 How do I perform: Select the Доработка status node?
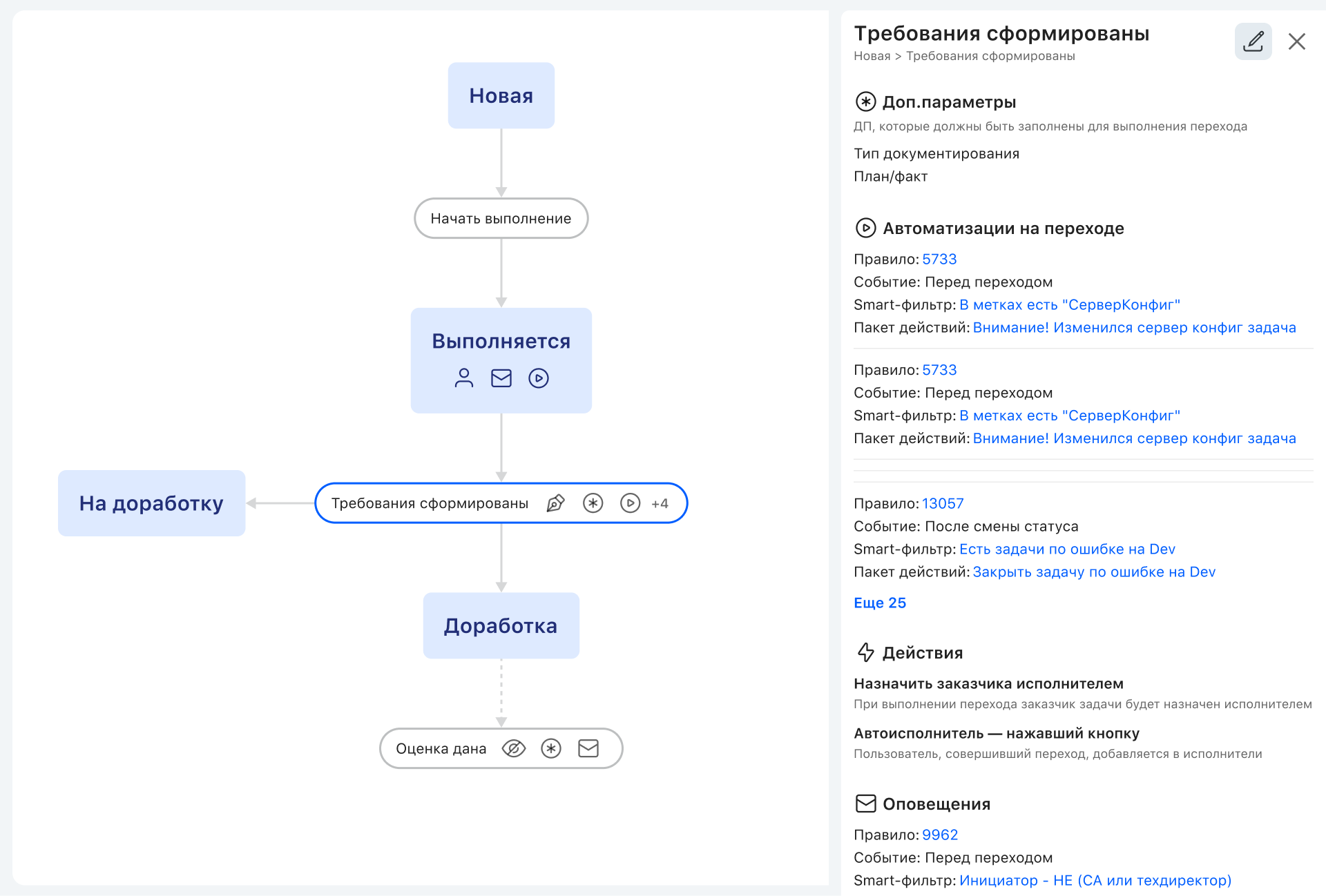[x=501, y=625]
